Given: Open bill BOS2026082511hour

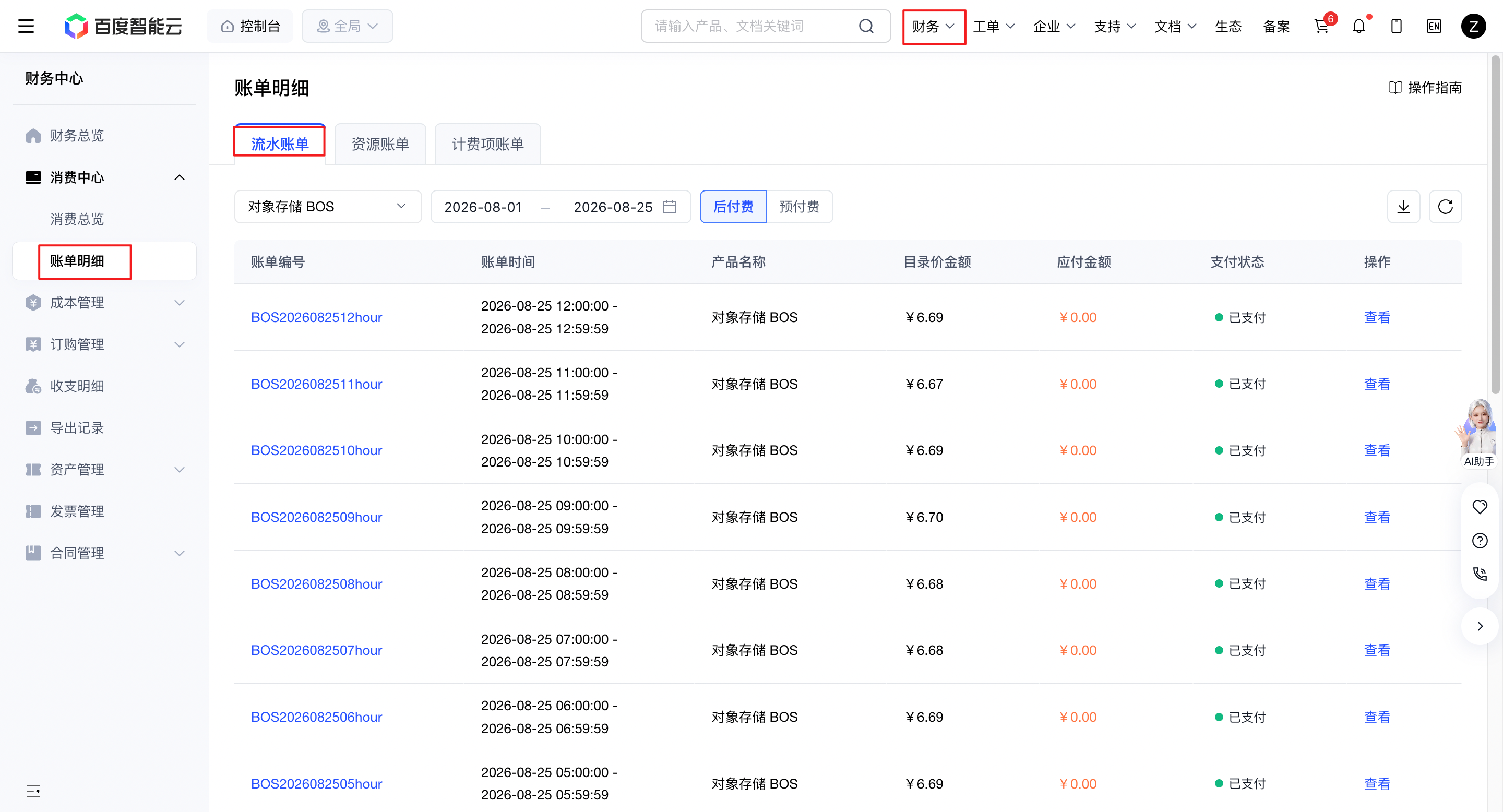Looking at the screenshot, I should point(317,384).
